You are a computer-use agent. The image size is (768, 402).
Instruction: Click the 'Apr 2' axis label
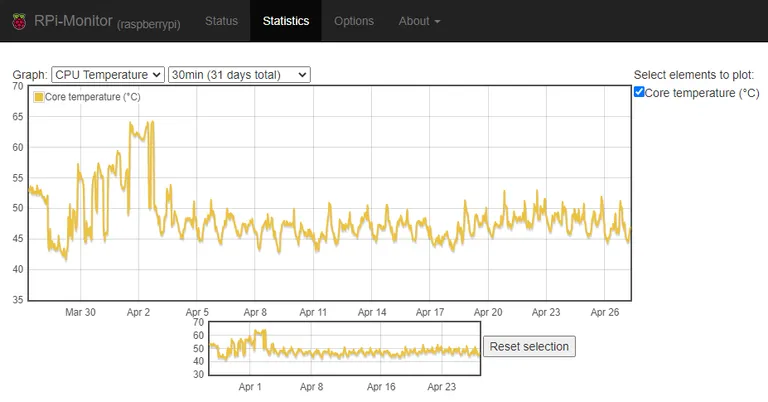(x=138, y=312)
